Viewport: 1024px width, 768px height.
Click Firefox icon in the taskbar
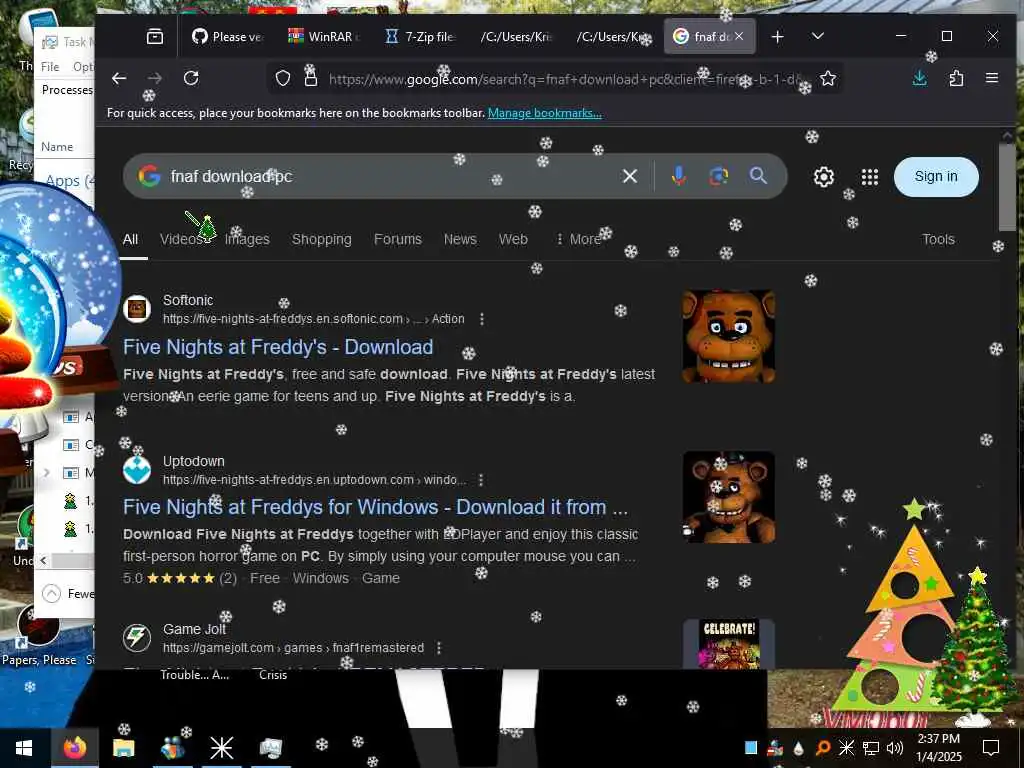click(x=74, y=748)
